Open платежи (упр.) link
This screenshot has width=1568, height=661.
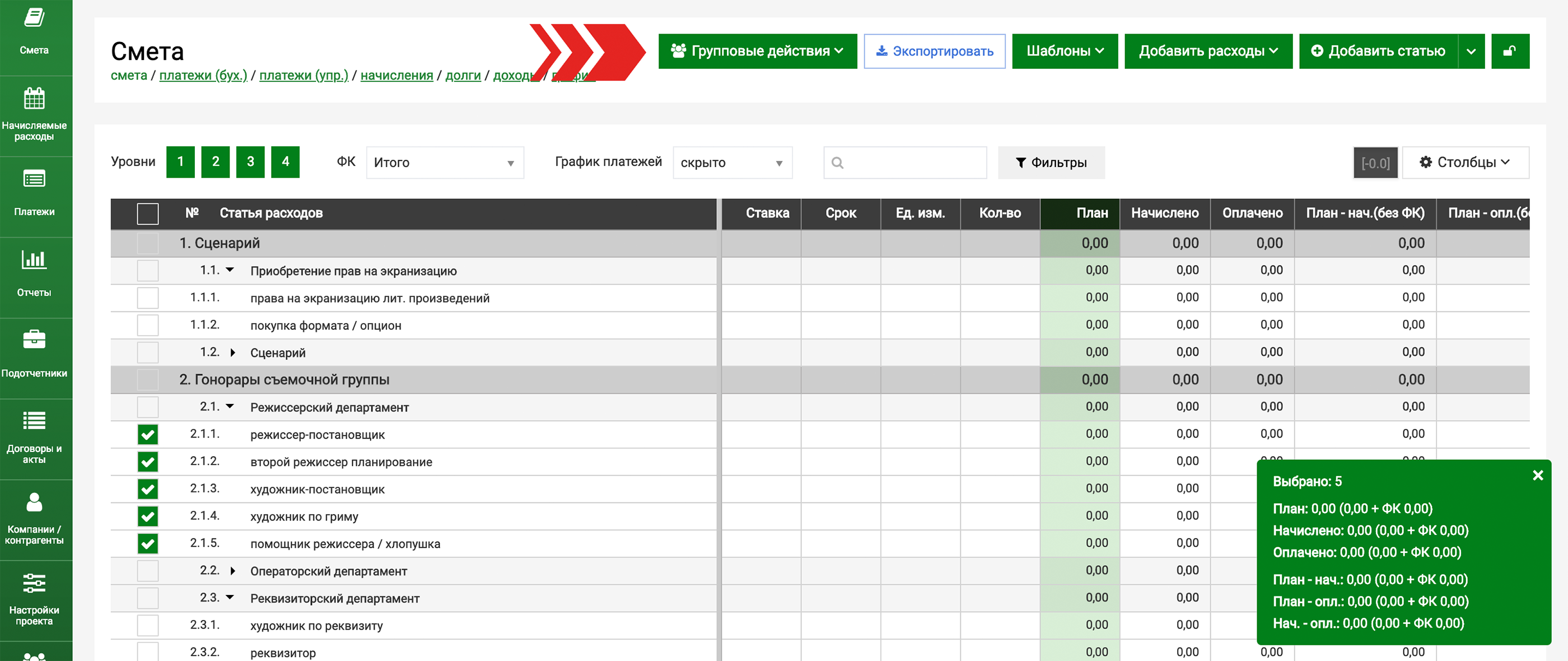(304, 76)
